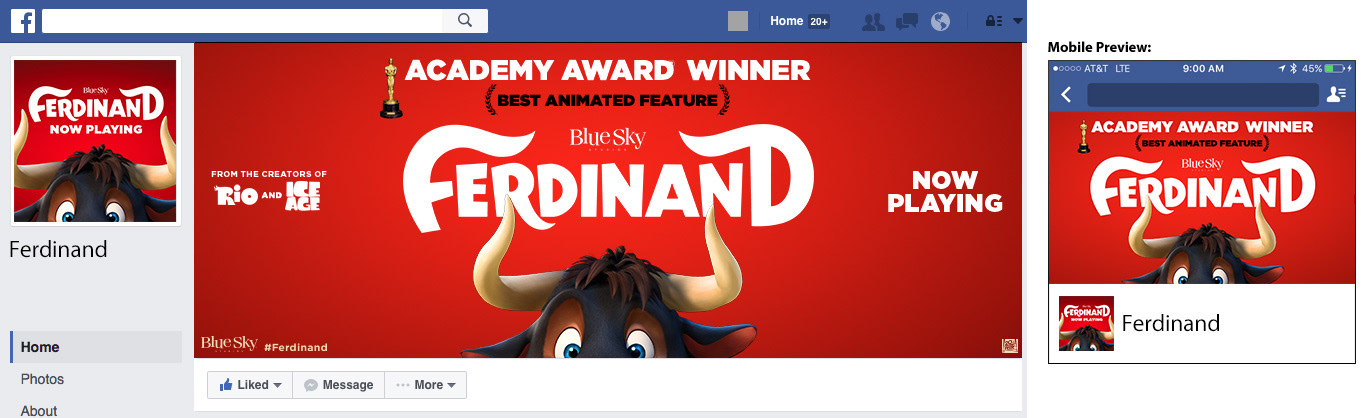The image size is (1372, 418).
Task: Expand the account menu arrow in top bar
Action: (x=1018, y=21)
